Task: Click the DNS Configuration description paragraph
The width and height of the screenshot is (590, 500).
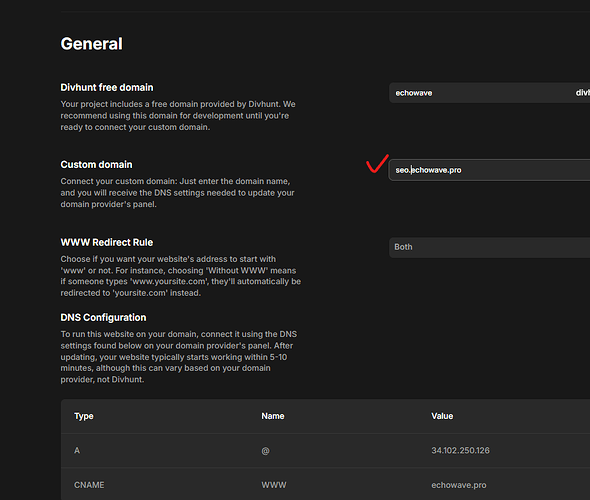Action: click(x=179, y=357)
